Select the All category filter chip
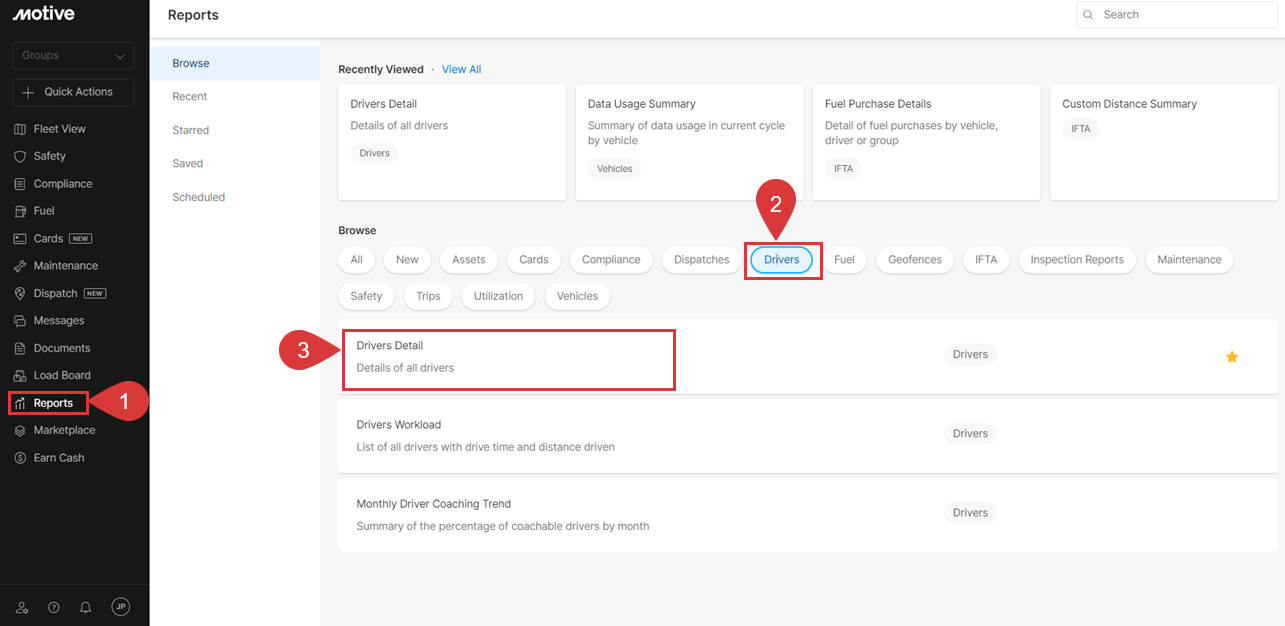Image resolution: width=1285 pixels, height=626 pixels. [x=356, y=260]
